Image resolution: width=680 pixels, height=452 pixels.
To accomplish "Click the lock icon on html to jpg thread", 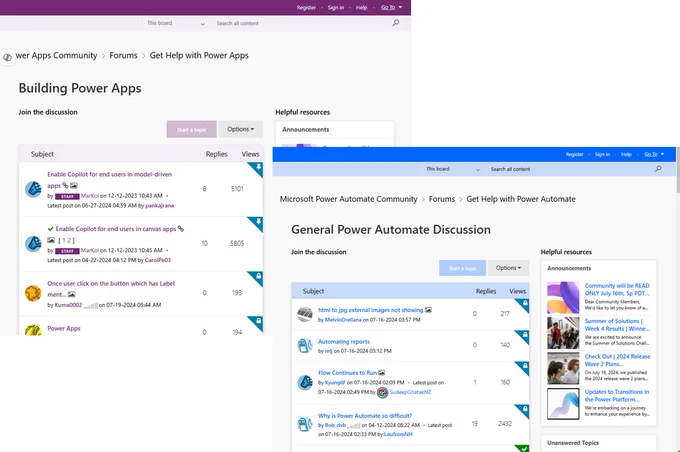I will click(525, 304).
